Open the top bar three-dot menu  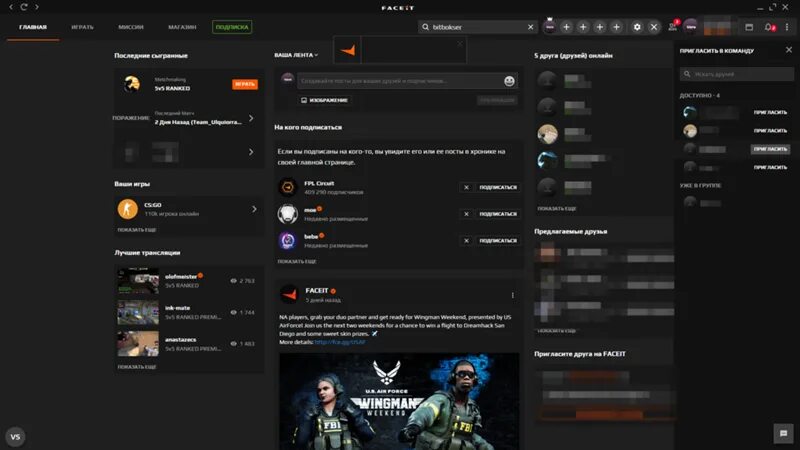[x=787, y=27]
